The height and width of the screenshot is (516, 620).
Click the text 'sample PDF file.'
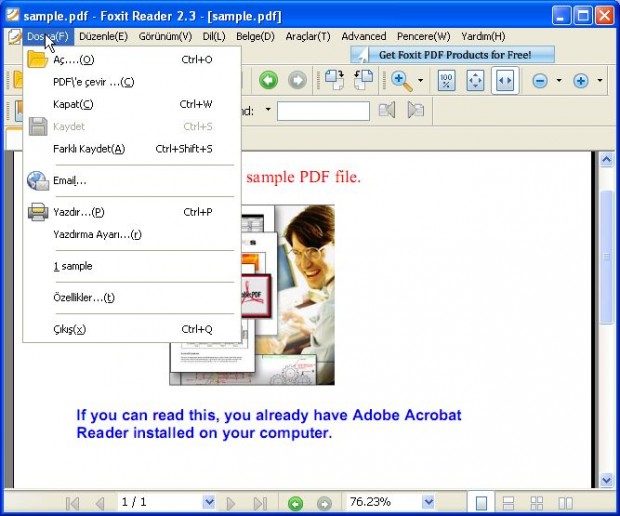(303, 177)
